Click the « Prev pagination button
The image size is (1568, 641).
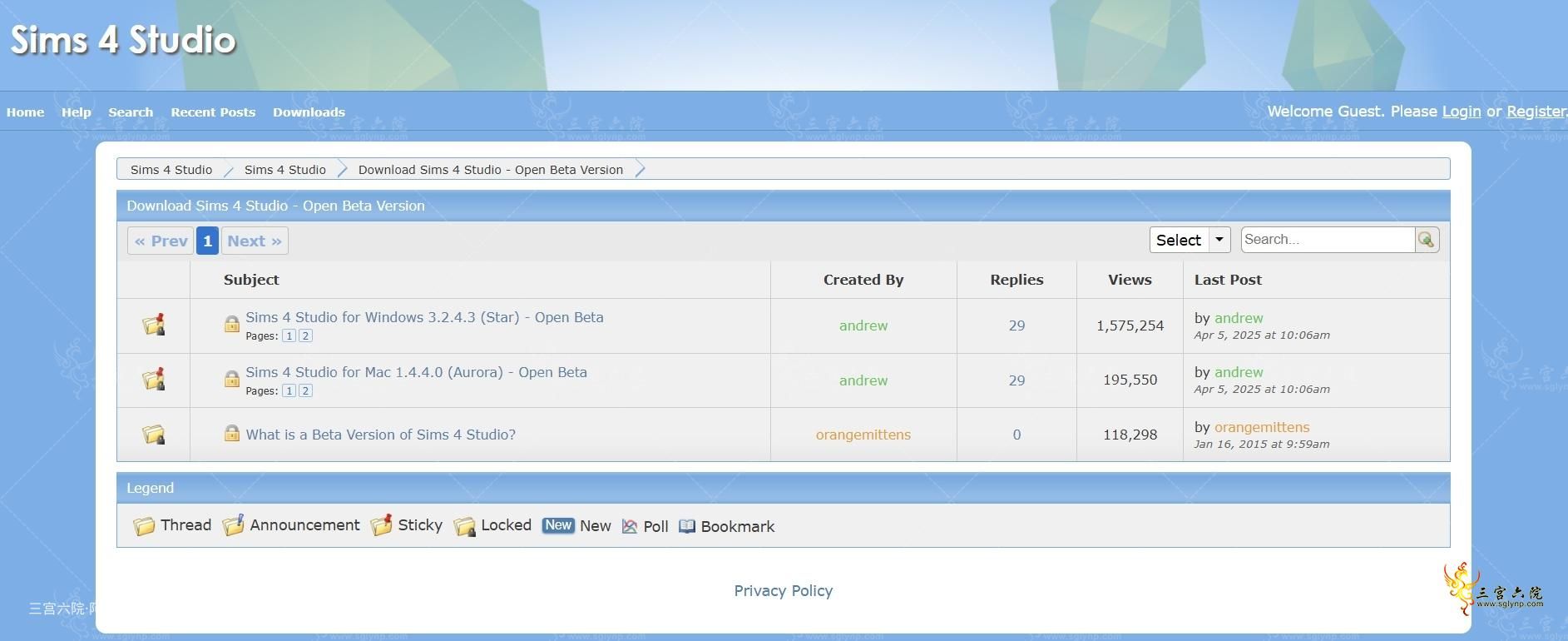[x=161, y=241]
